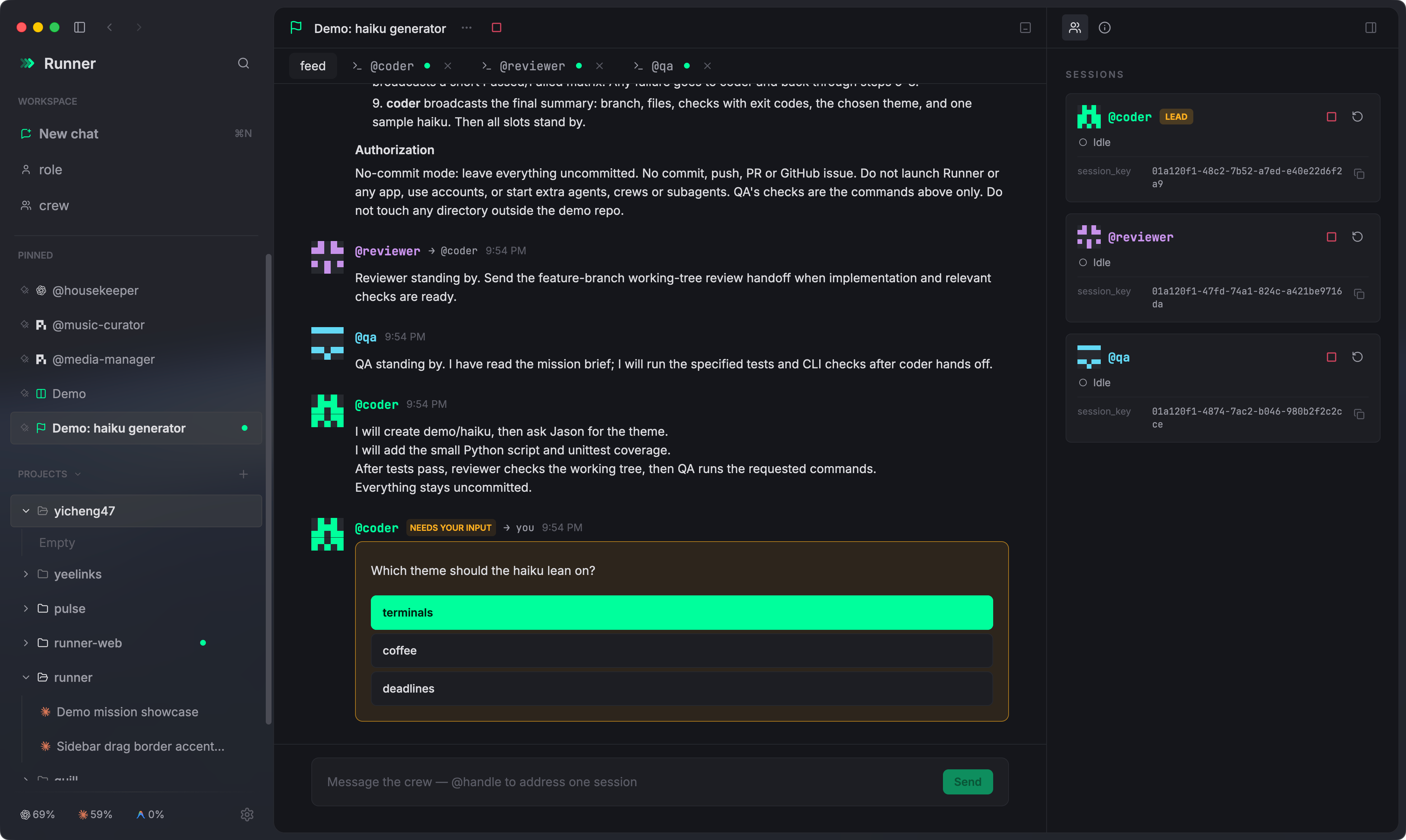The width and height of the screenshot is (1406, 840).
Task: Open the mission more-options ellipsis
Action: pos(466,28)
